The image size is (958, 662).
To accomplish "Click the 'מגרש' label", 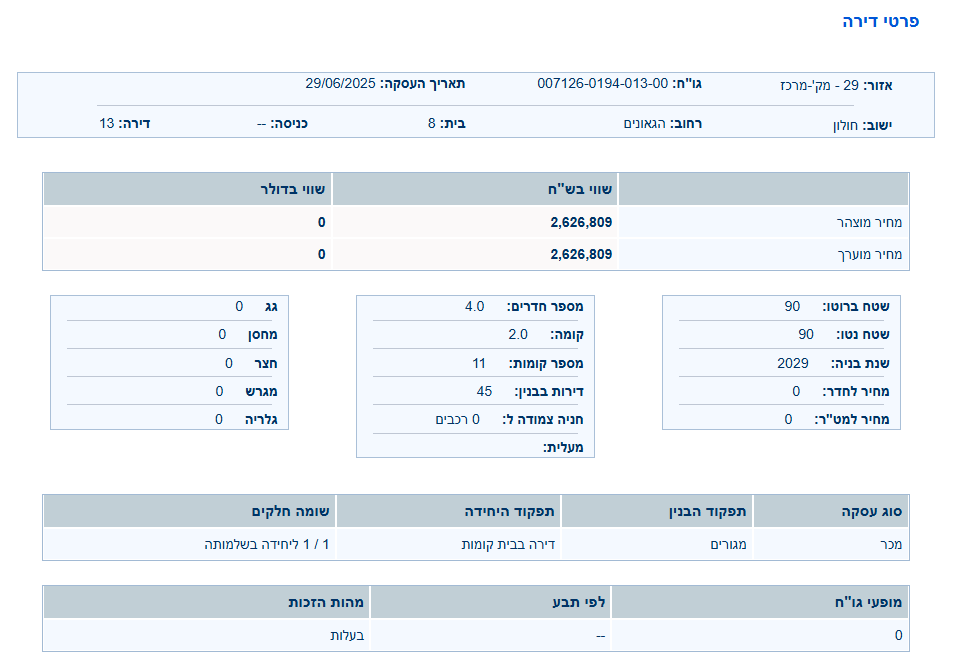I will tap(261, 391).
